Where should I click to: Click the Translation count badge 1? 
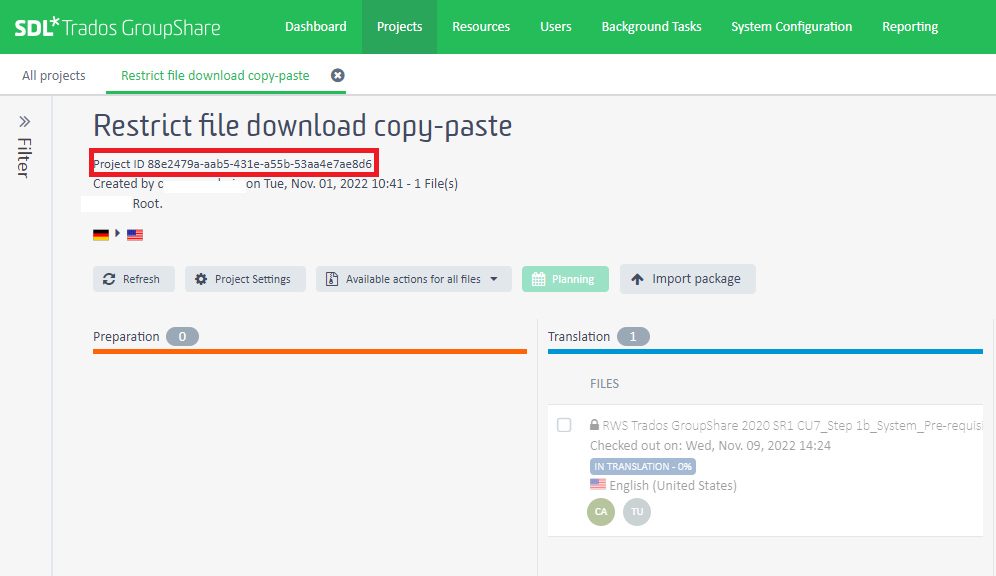pyautogui.click(x=633, y=337)
